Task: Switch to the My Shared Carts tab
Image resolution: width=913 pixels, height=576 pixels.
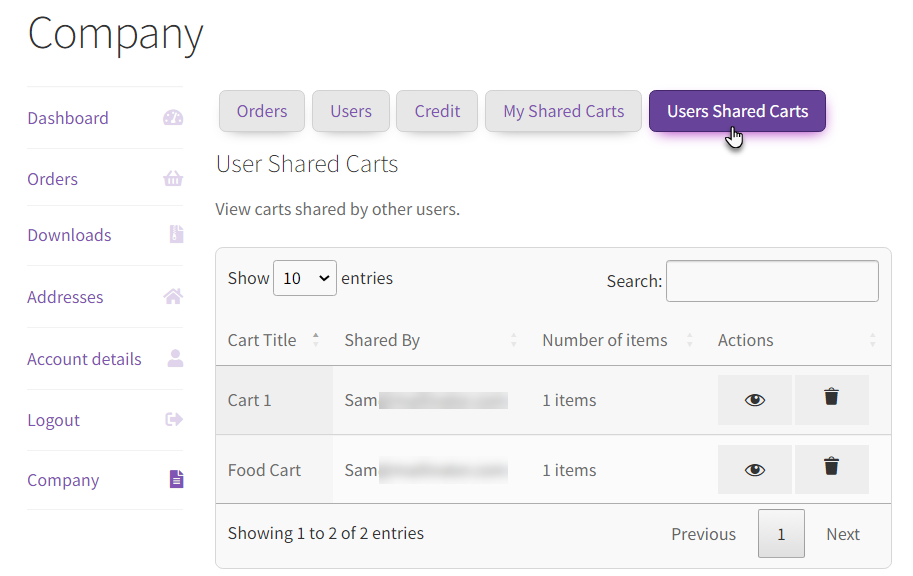Action: tap(564, 111)
